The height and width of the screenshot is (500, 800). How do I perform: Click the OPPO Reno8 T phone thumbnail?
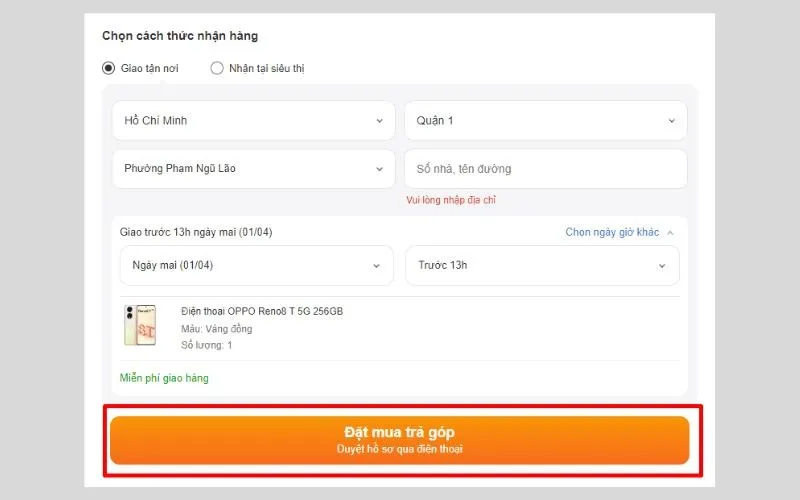[140, 326]
